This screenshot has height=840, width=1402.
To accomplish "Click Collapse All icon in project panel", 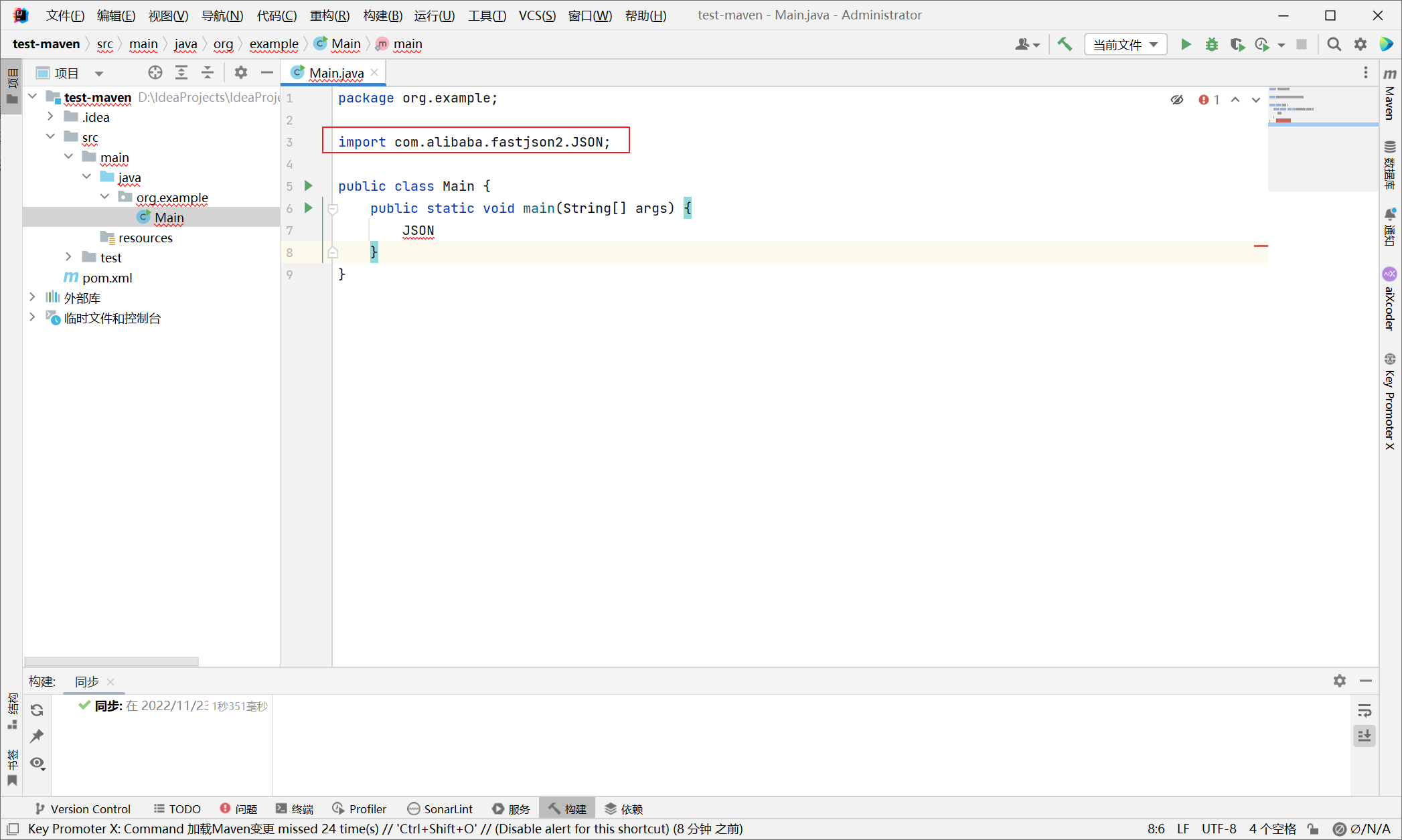I will point(208,73).
